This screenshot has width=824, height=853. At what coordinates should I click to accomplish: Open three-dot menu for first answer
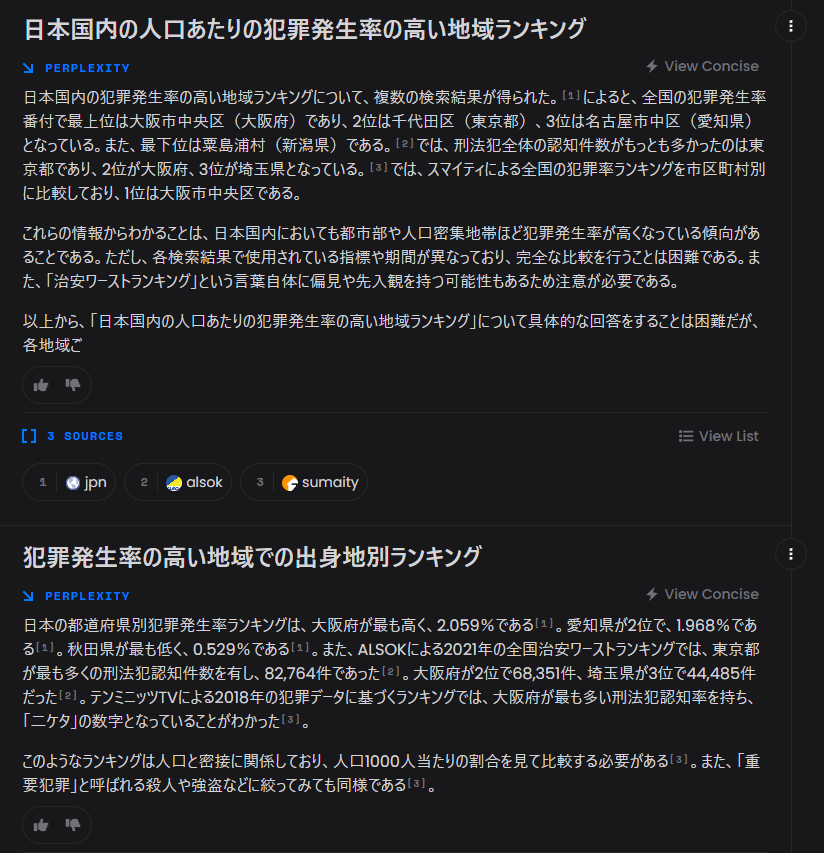pos(790,26)
